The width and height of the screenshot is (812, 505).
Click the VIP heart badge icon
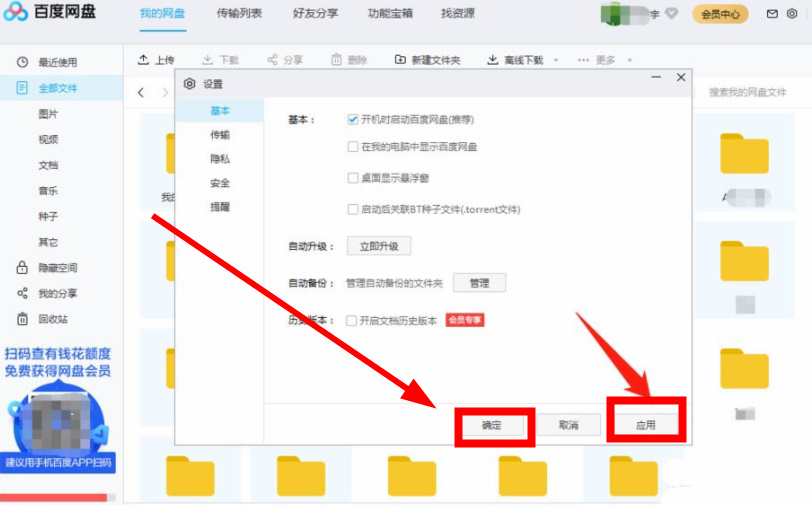point(672,13)
